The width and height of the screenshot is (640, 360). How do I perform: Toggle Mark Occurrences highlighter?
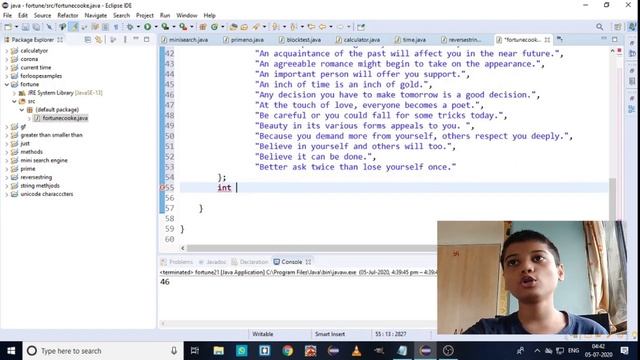tap(73, 27)
